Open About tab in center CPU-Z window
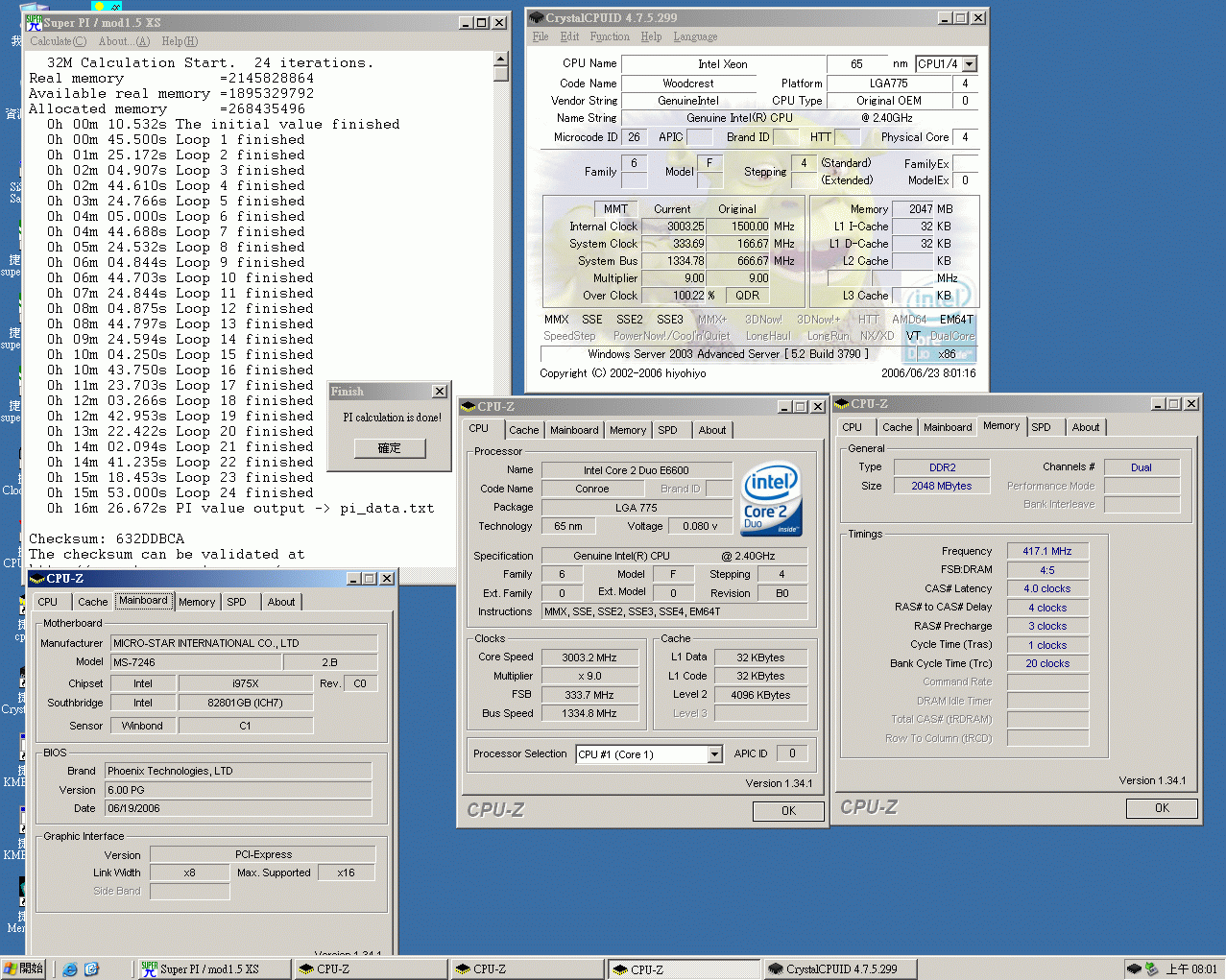1226x980 pixels. [712, 430]
